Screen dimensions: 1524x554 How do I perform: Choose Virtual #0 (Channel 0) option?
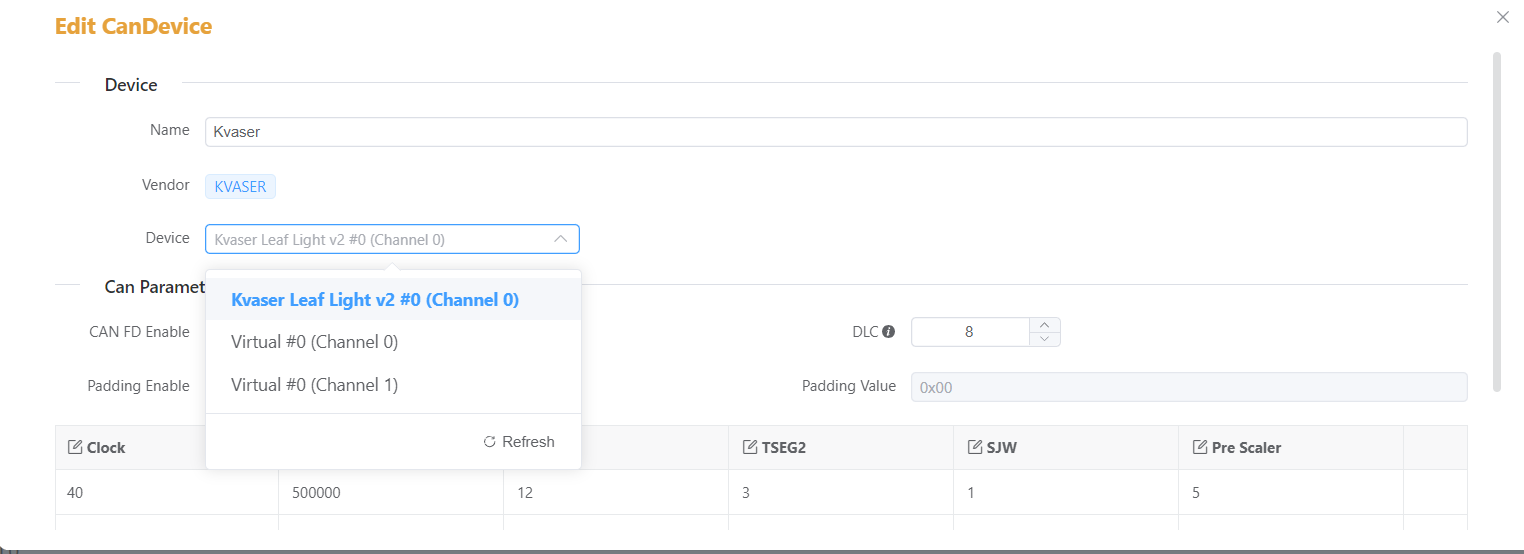[315, 342]
